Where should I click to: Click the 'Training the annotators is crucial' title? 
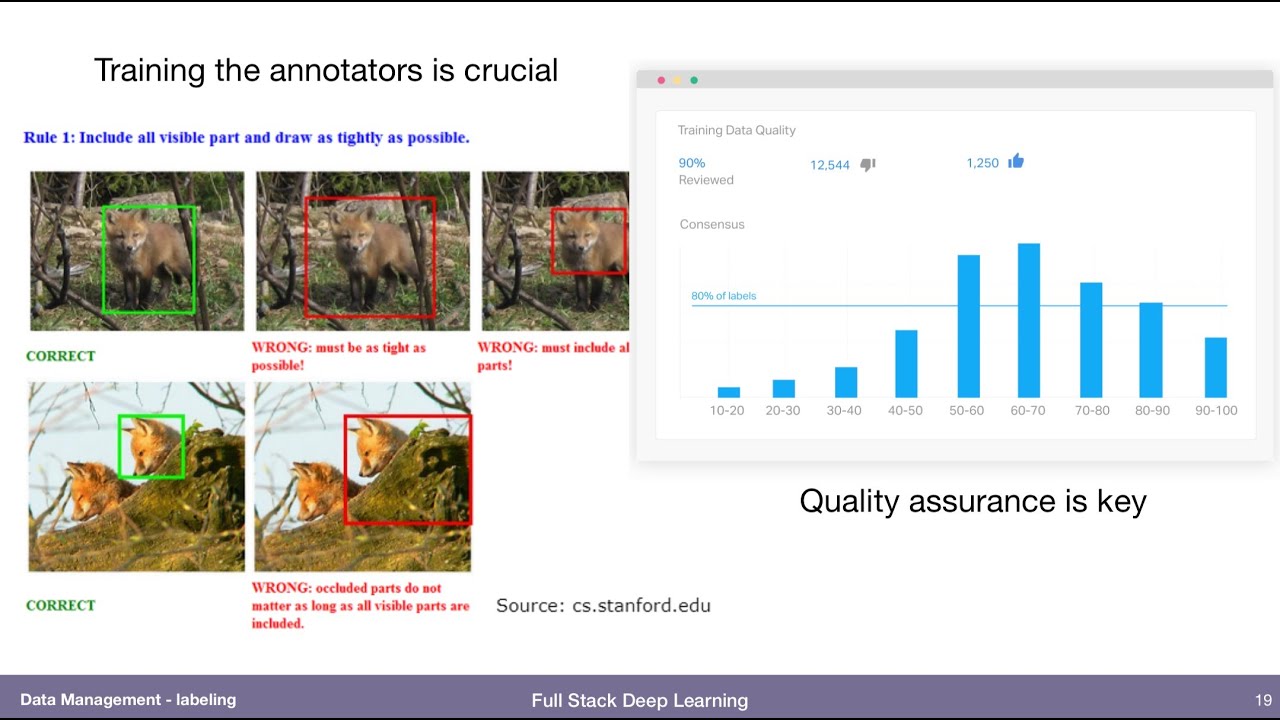[326, 70]
